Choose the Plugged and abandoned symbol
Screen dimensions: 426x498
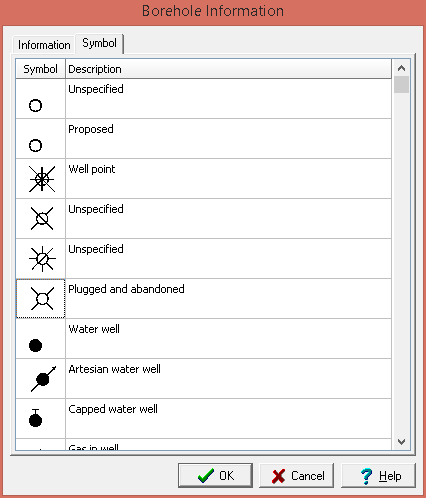coord(42,298)
